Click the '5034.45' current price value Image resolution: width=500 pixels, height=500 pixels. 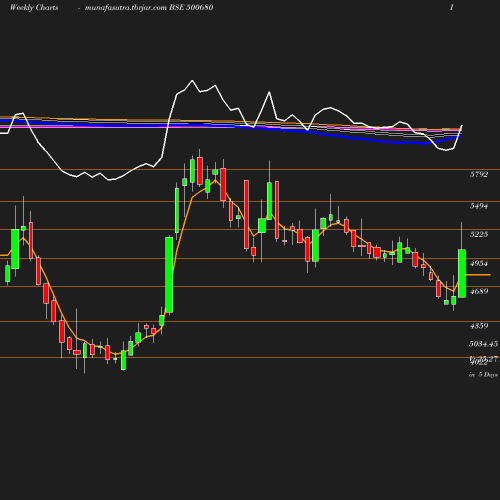click(483, 344)
